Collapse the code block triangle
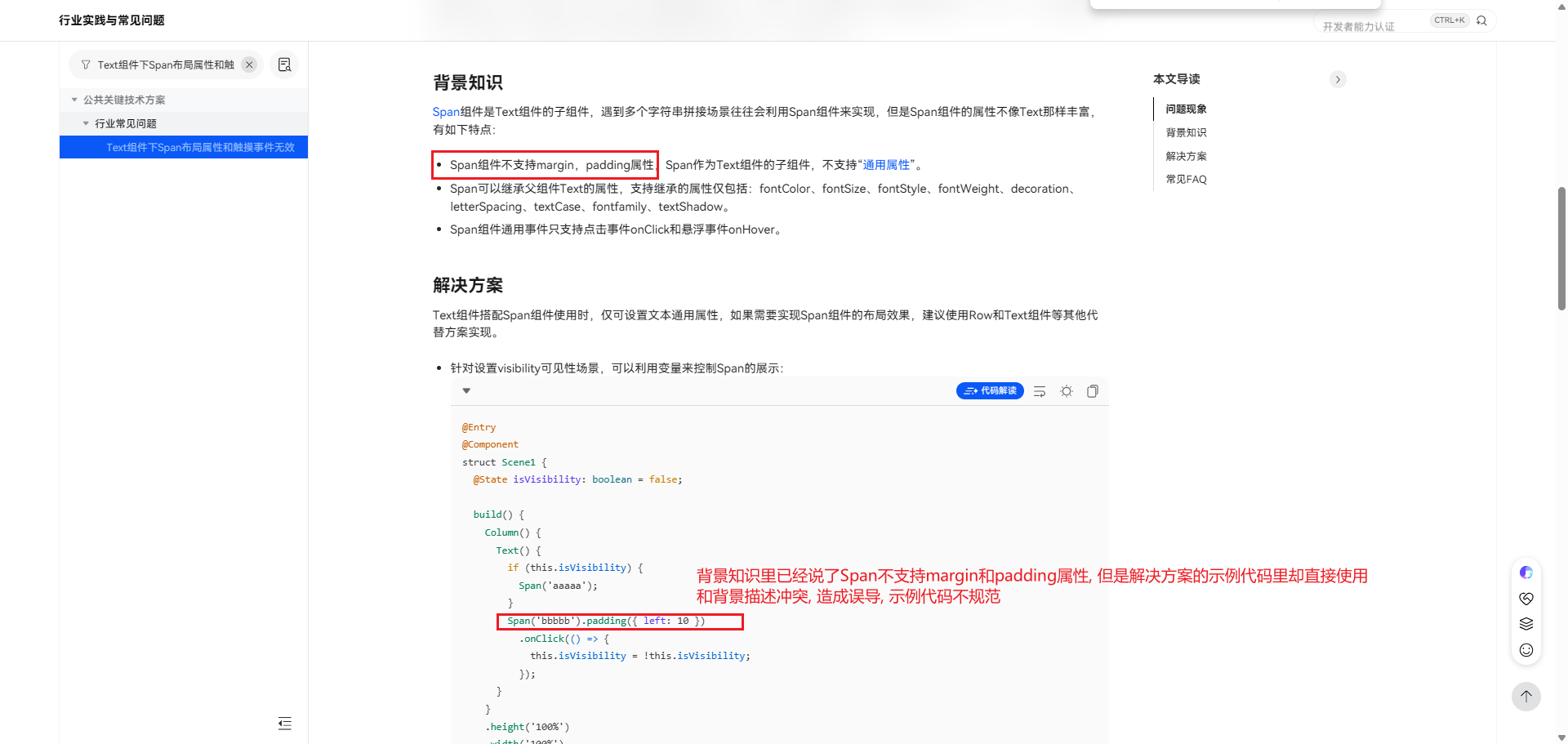 click(x=466, y=390)
